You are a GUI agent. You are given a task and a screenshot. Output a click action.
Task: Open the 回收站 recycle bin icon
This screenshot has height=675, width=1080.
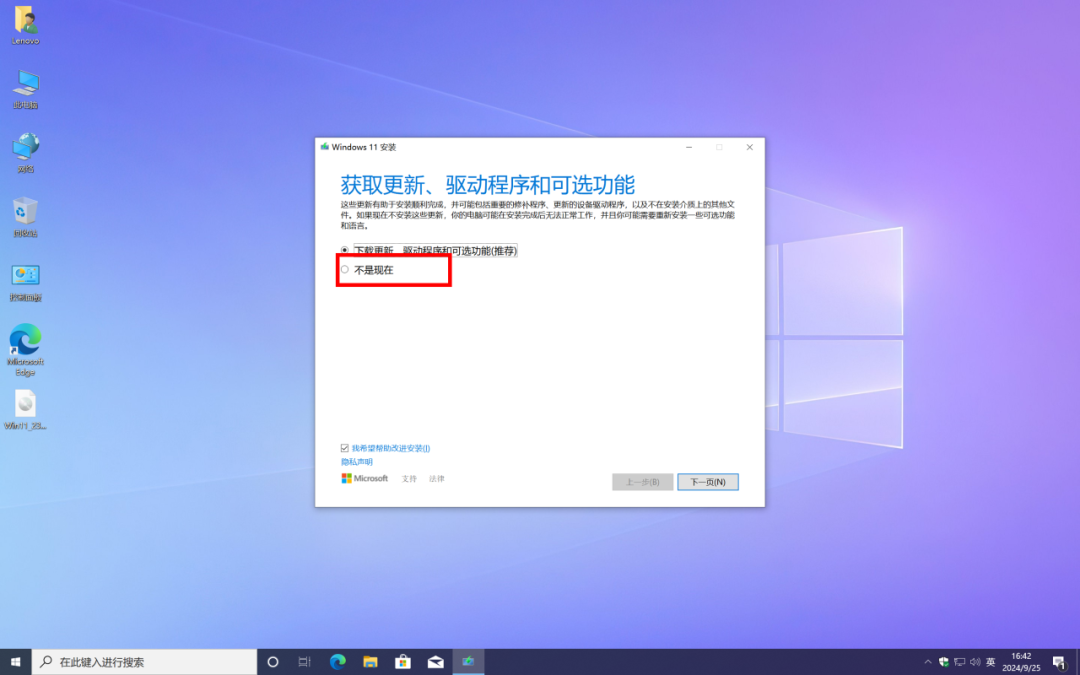[x=25, y=218]
